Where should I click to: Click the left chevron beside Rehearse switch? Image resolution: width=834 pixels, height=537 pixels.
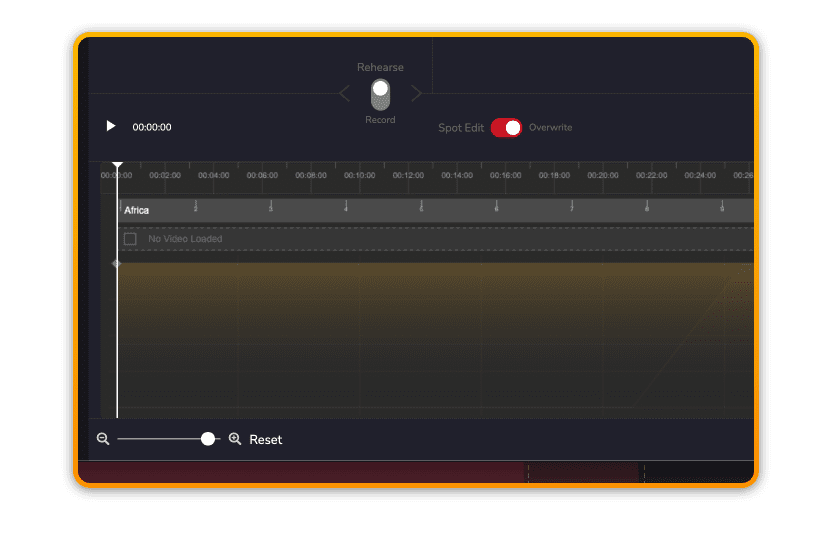345,94
